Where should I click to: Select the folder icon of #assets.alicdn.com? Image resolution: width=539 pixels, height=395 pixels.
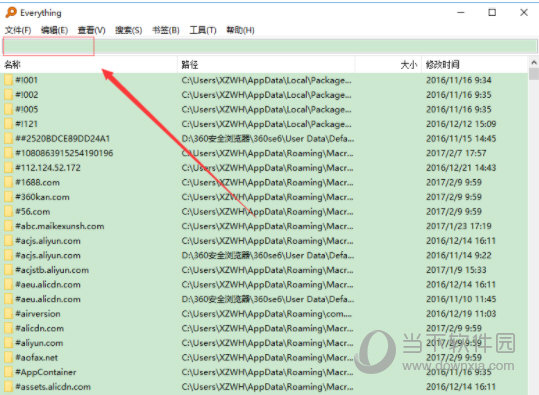(x=9, y=387)
